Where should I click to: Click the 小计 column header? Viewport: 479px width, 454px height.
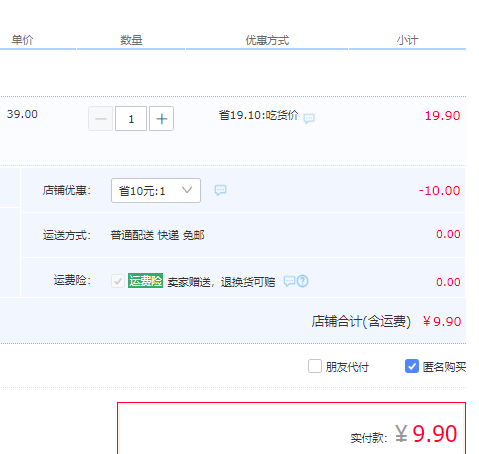point(407,40)
